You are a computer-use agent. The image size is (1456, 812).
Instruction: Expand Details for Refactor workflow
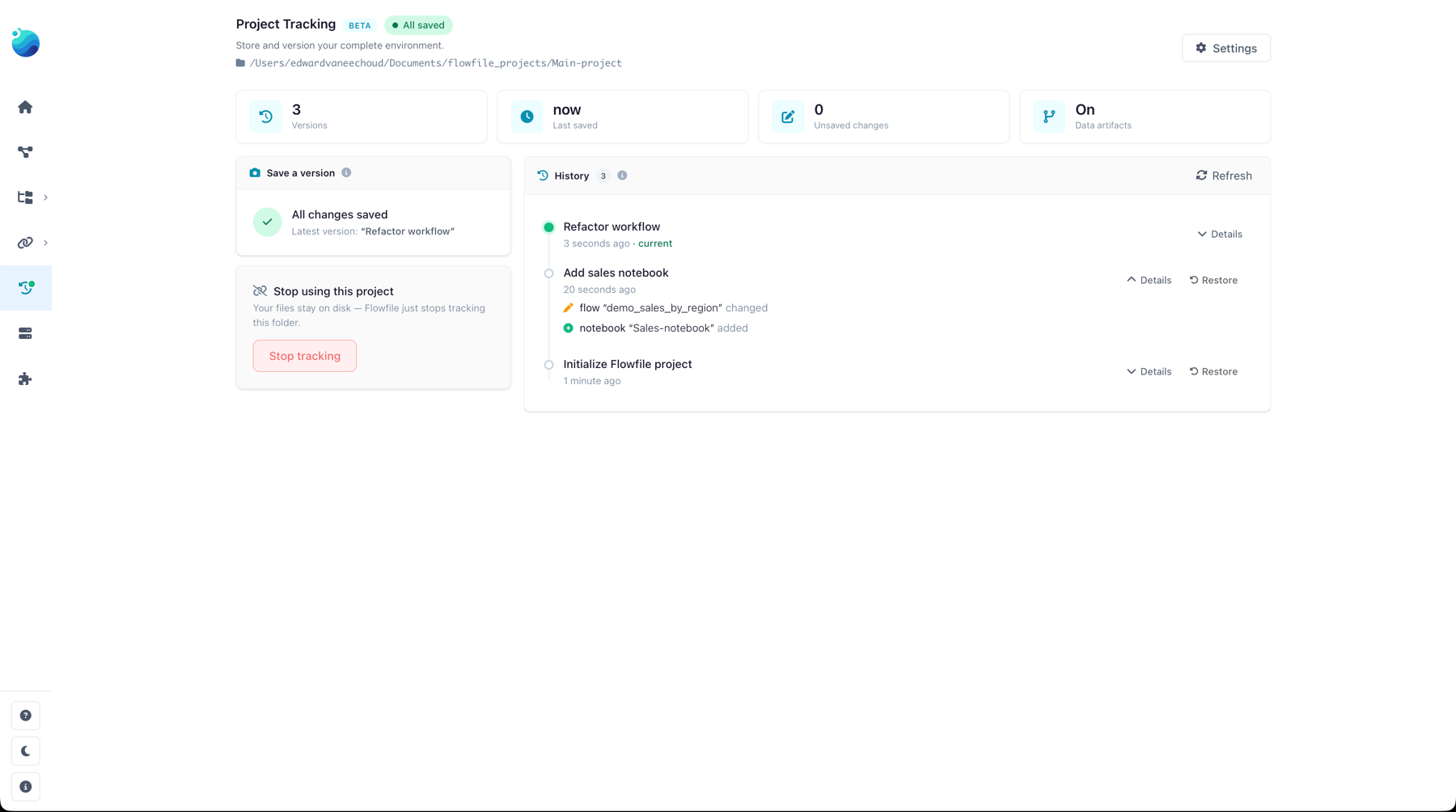tap(1220, 235)
